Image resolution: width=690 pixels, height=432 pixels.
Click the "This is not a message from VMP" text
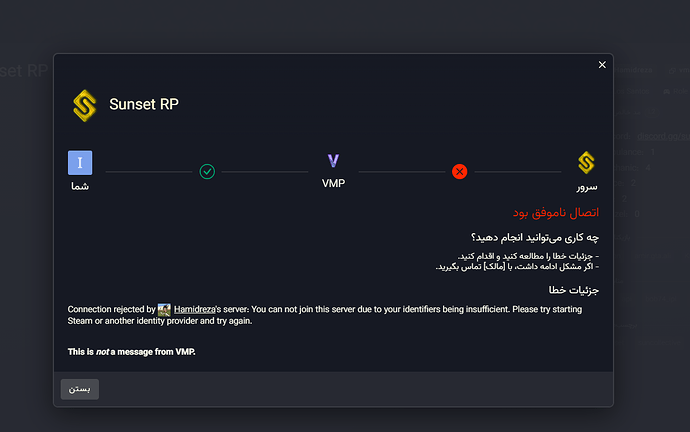(x=131, y=352)
